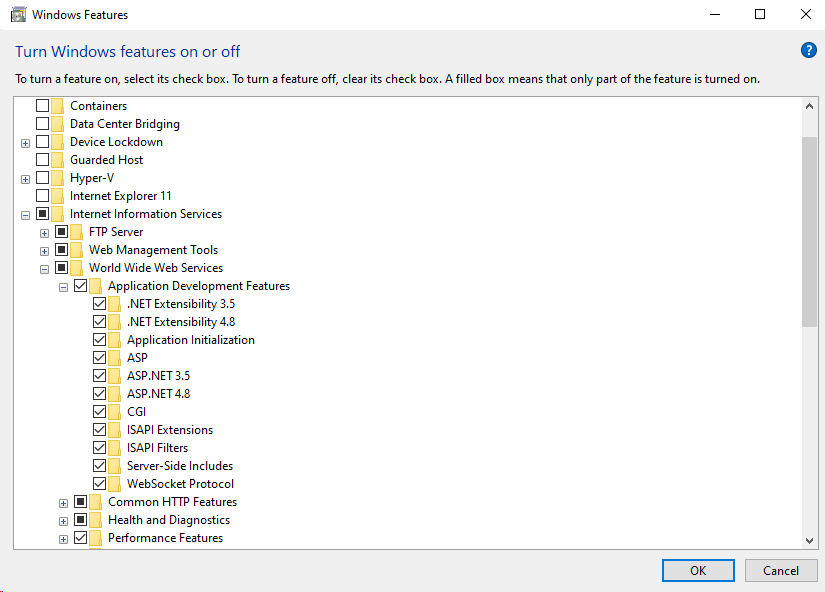Collapse Internet Information Services node
This screenshot has height=592, width=825.
click(25, 215)
